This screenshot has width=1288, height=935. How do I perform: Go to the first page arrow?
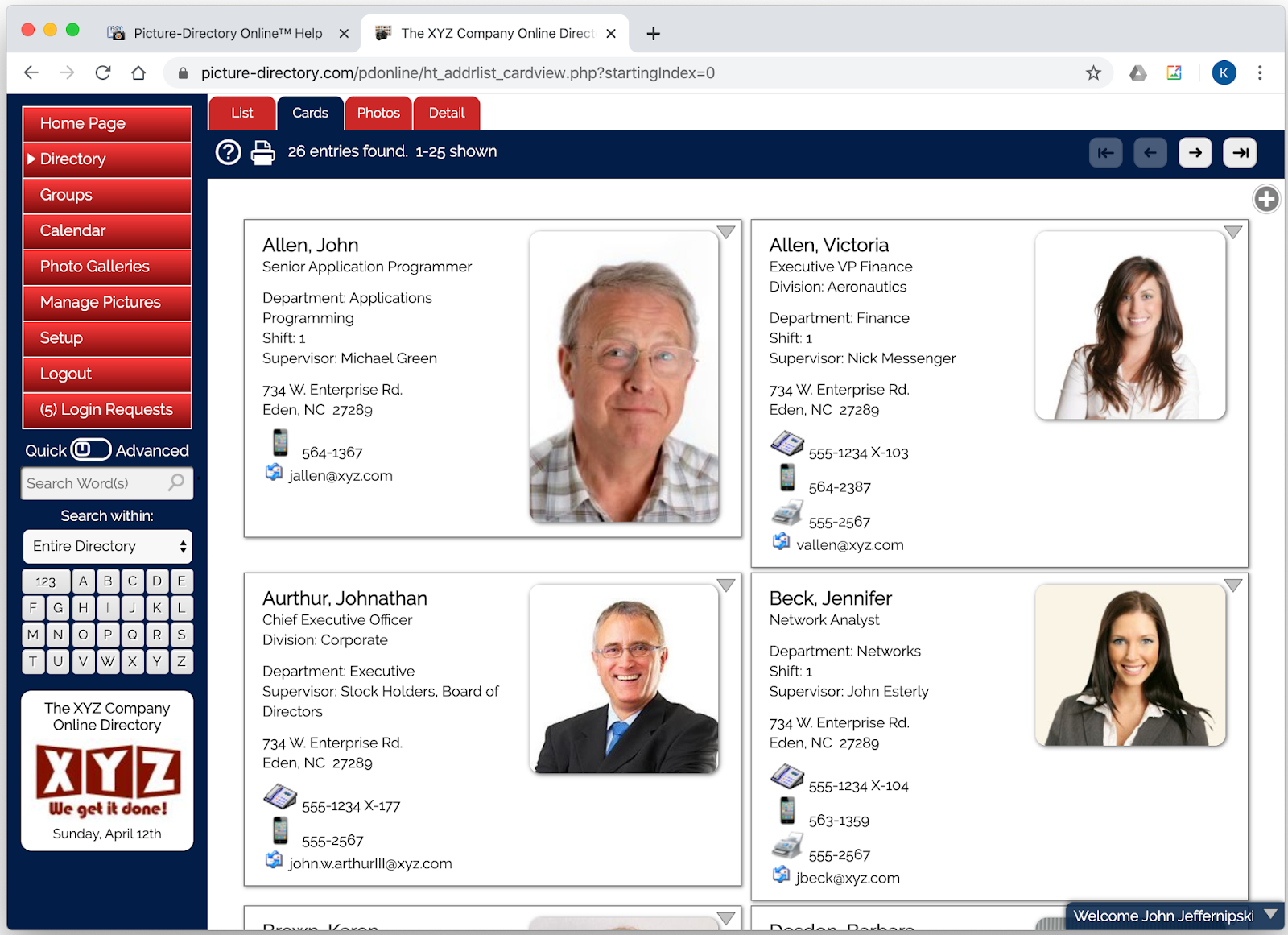[1105, 152]
